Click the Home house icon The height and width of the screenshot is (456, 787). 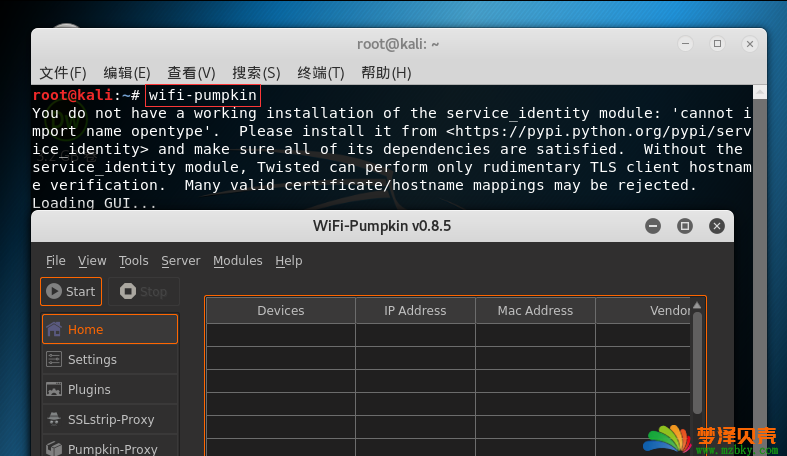(54, 329)
